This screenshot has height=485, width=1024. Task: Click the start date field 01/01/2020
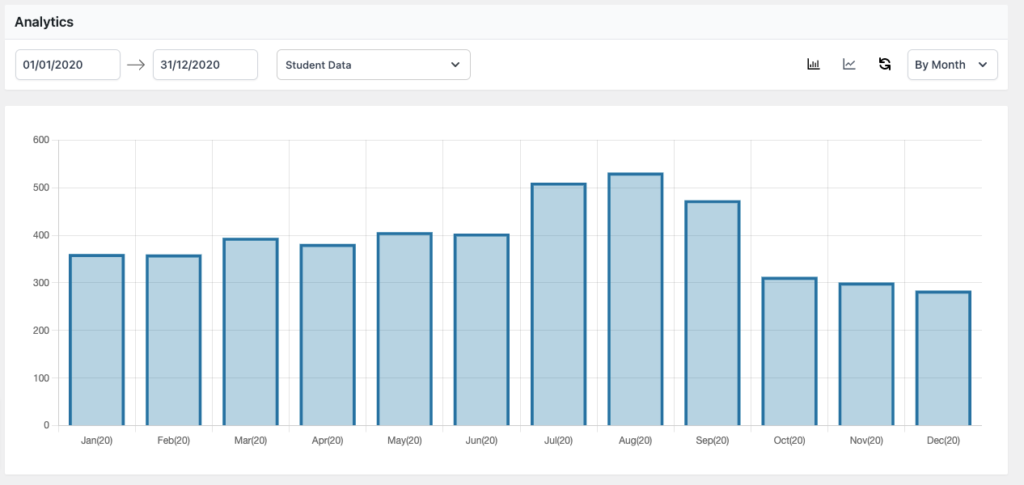(68, 65)
